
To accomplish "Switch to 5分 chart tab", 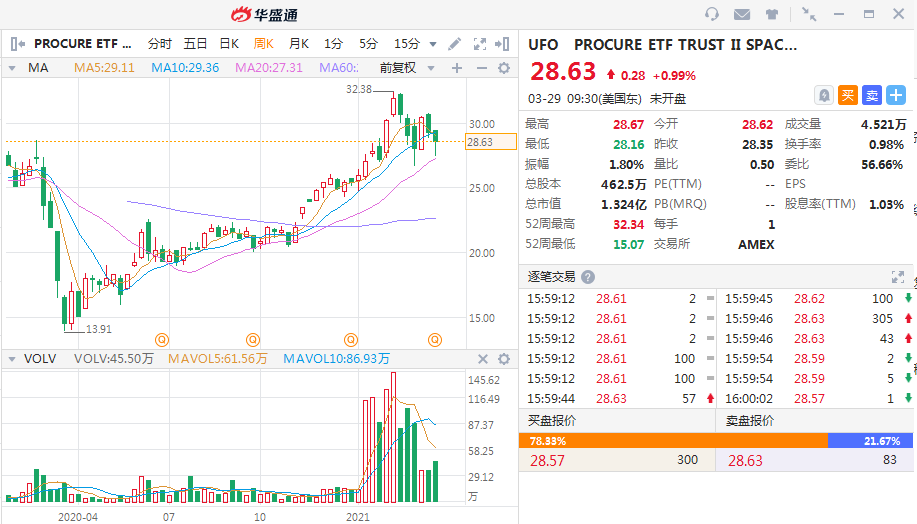I will [x=368, y=44].
